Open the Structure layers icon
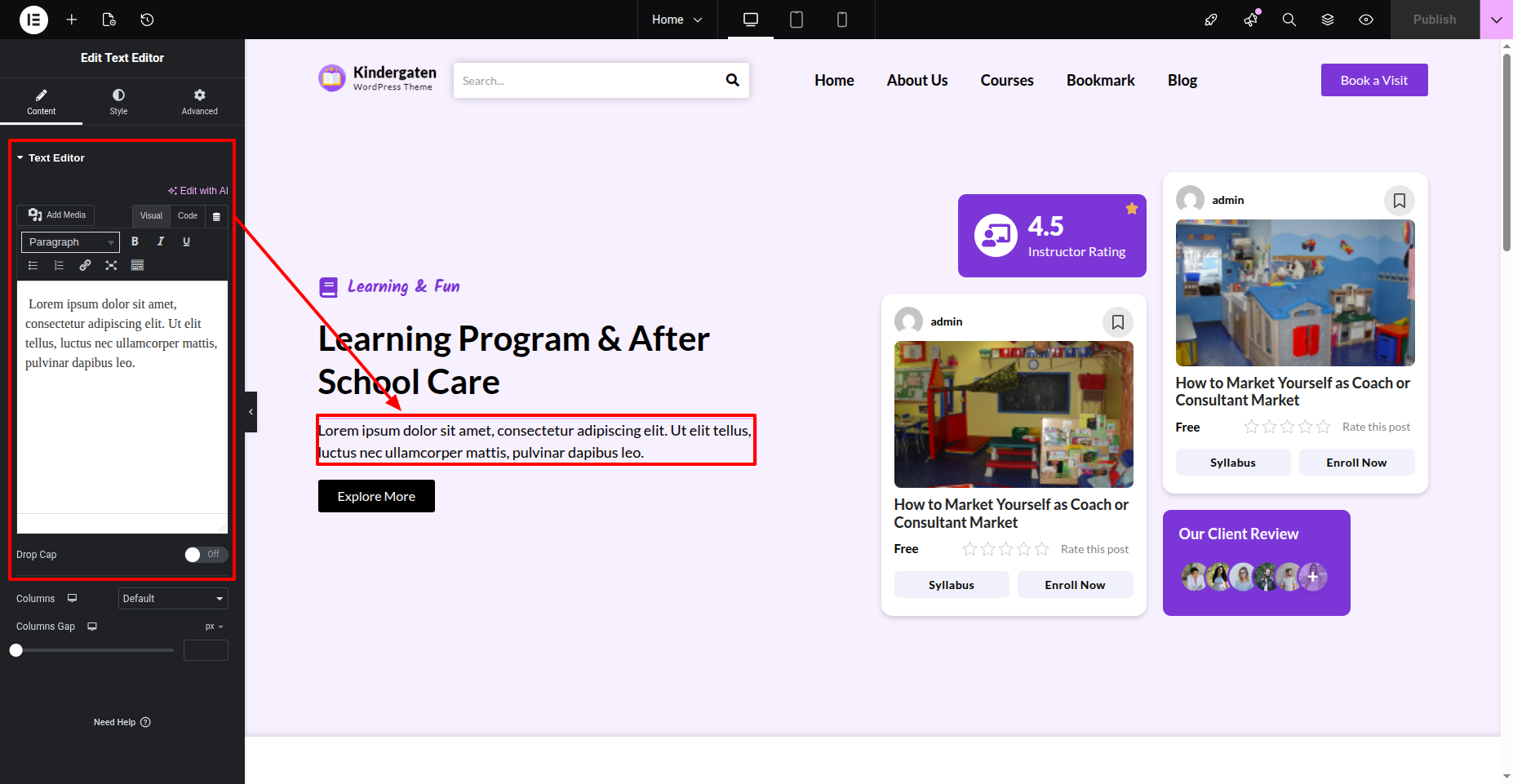The width and height of the screenshot is (1513, 784). (x=1328, y=20)
